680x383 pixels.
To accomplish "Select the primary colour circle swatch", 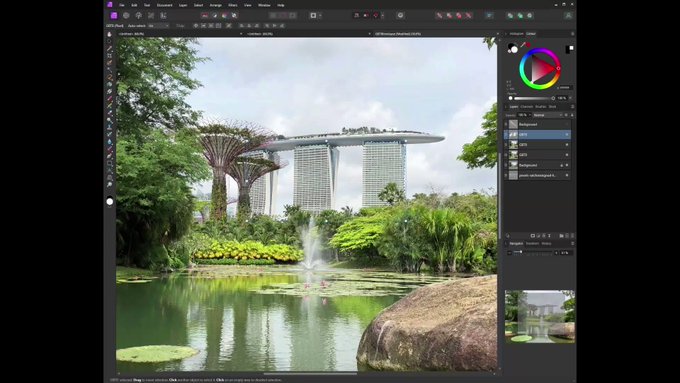I will pyautogui.click(x=514, y=49).
